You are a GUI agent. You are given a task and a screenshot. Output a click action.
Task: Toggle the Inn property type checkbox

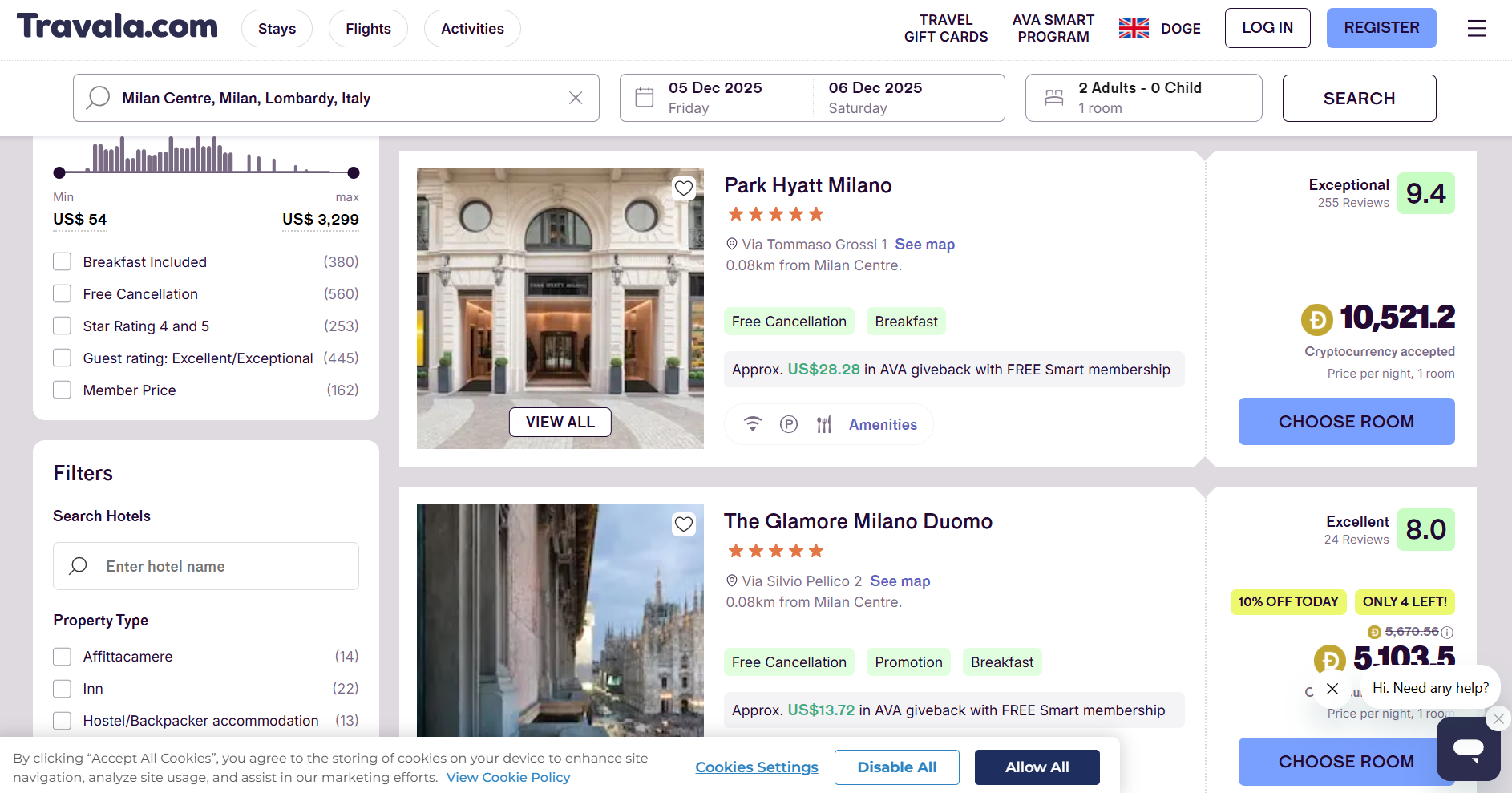[62, 689]
